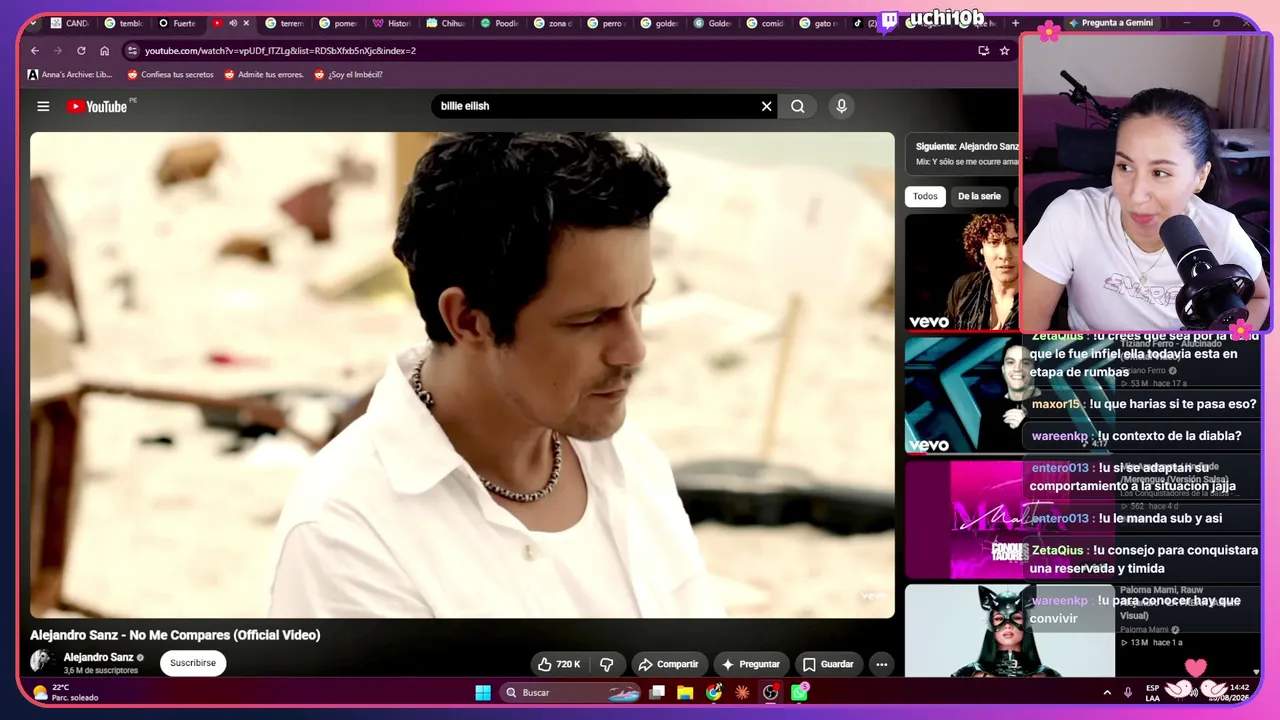Run the search with magnifier button

click(798, 106)
